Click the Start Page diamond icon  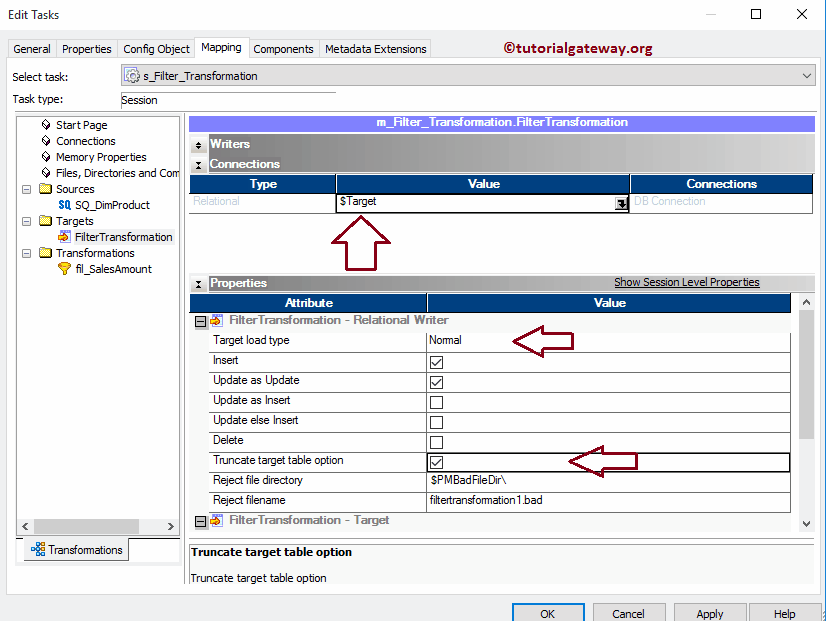tap(44, 124)
